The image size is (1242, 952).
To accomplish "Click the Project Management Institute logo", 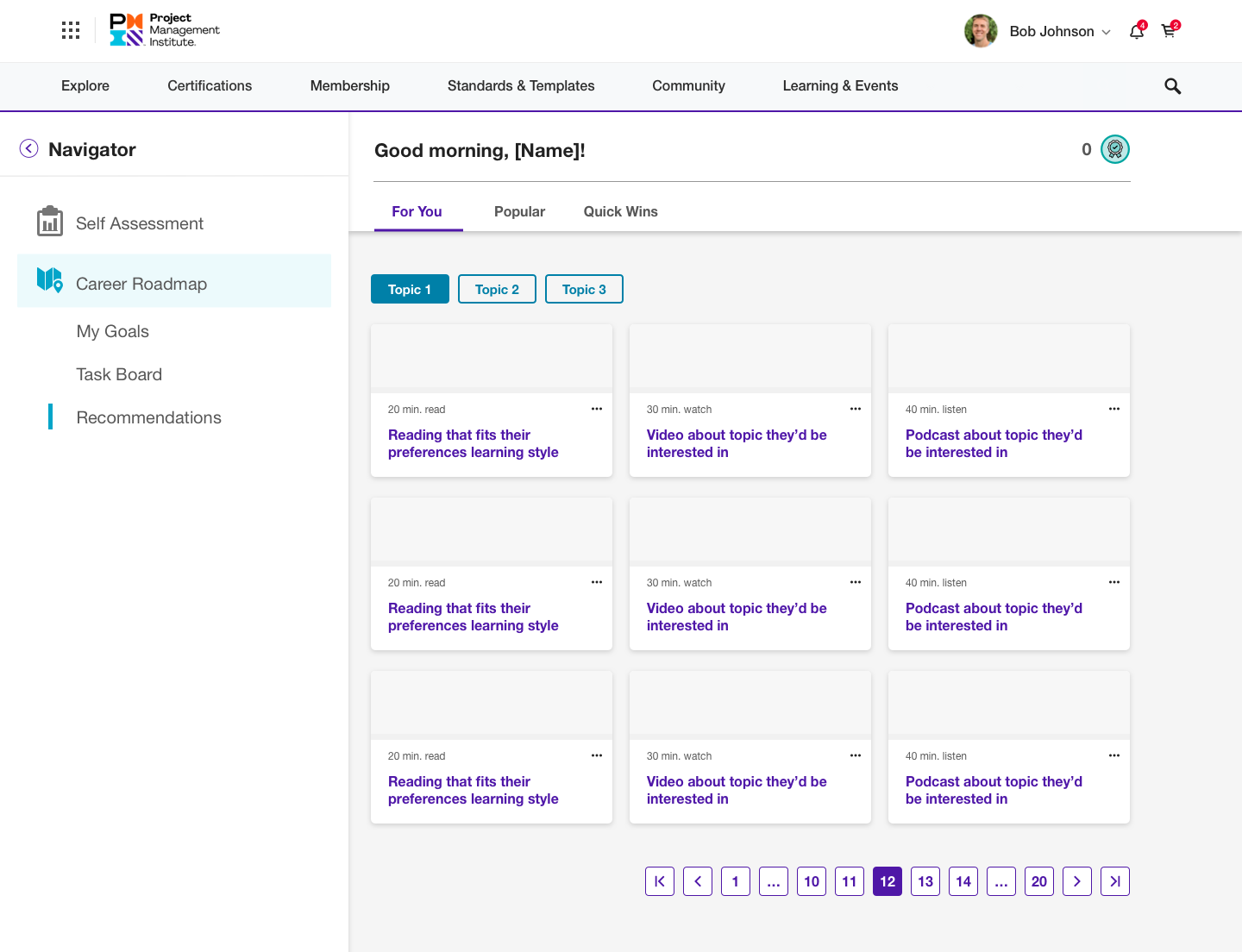I will coord(165,30).
